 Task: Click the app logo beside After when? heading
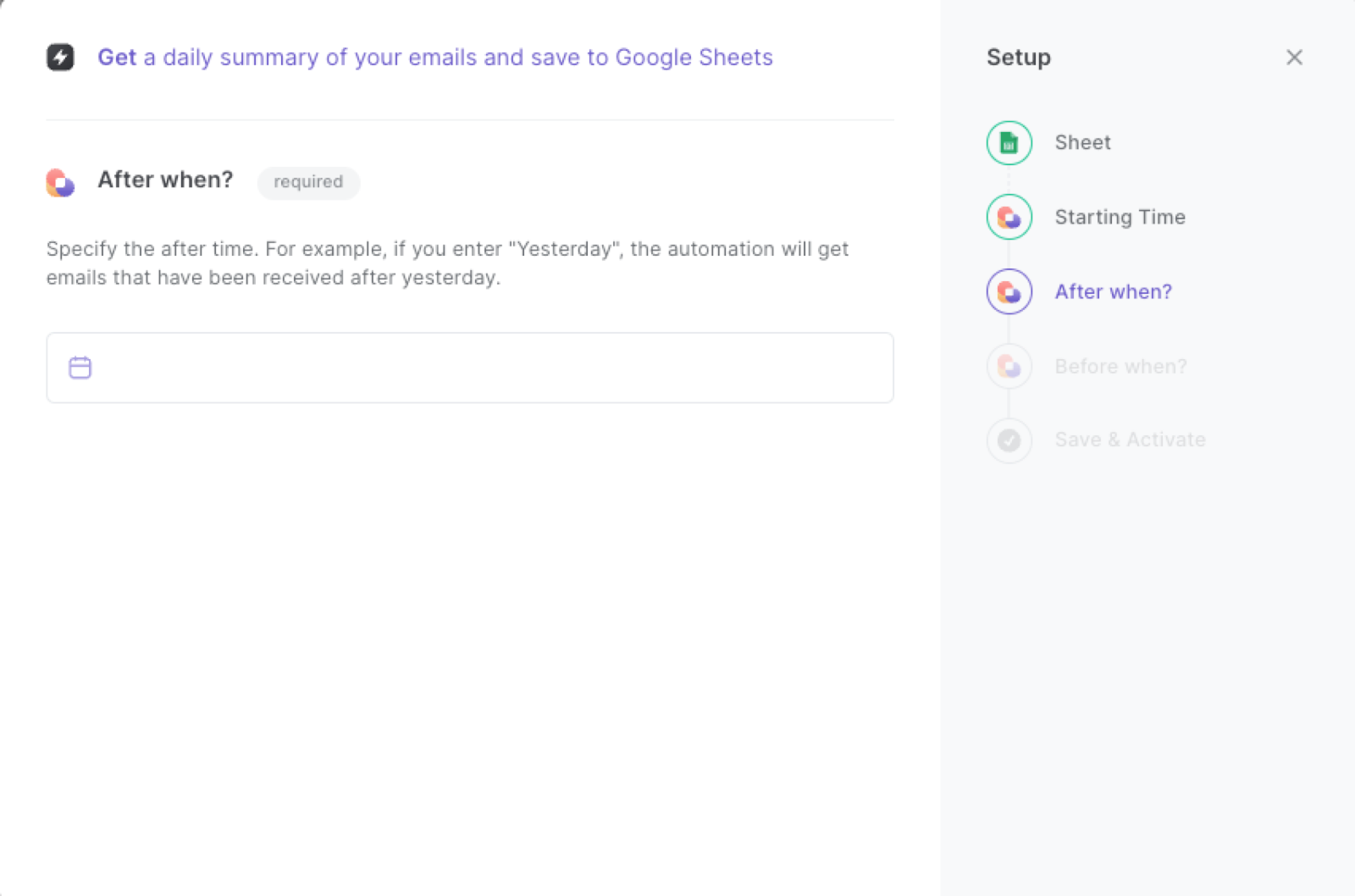click(x=60, y=182)
